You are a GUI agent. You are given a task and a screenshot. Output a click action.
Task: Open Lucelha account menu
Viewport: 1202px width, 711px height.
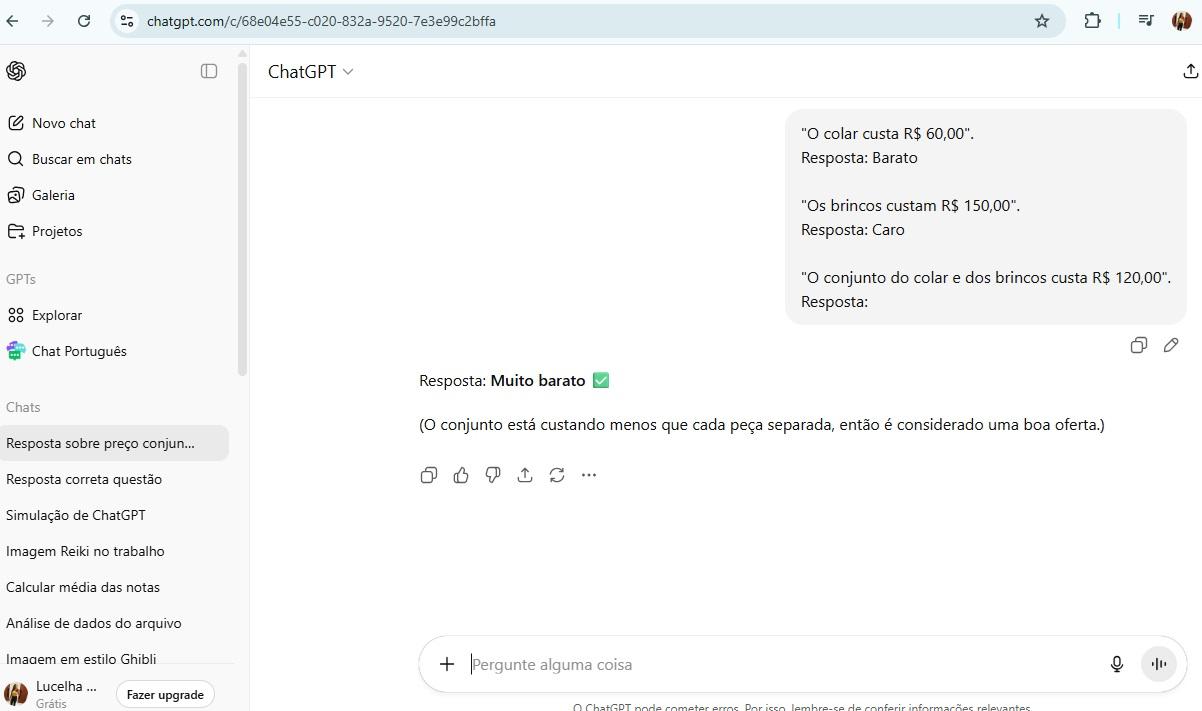(52, 694)
